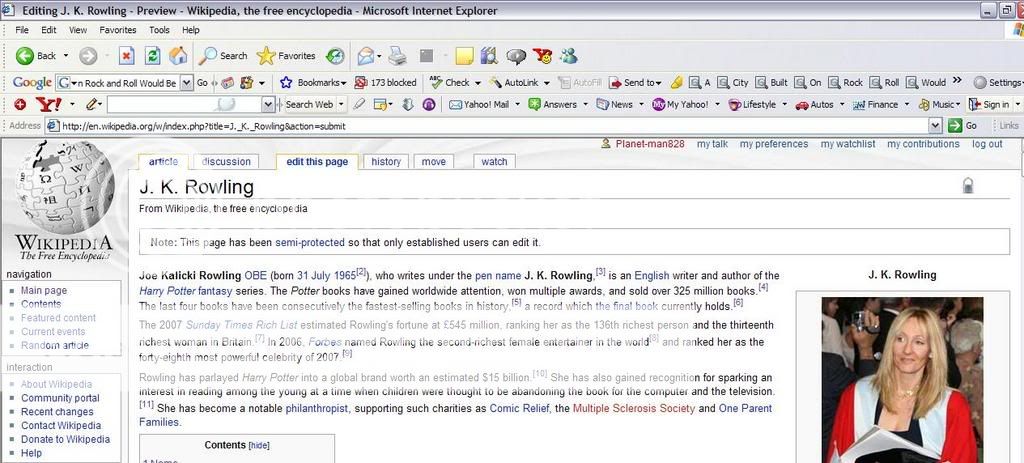Click the red plus Yahoo toolbar icon

20,104
